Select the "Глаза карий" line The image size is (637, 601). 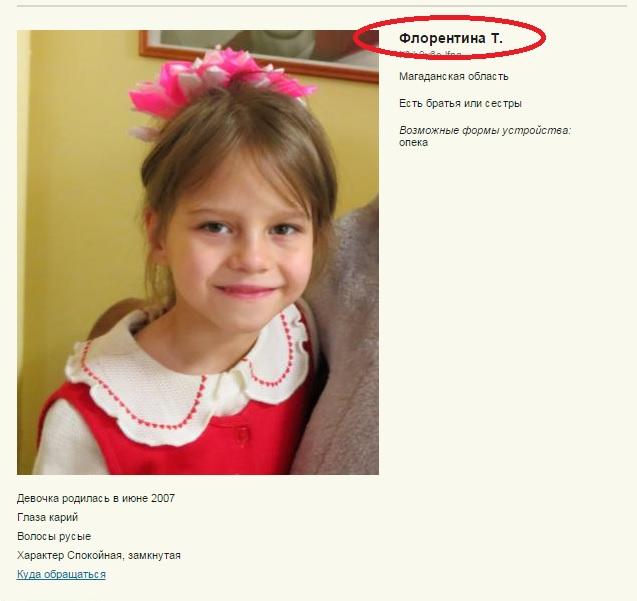48,517
